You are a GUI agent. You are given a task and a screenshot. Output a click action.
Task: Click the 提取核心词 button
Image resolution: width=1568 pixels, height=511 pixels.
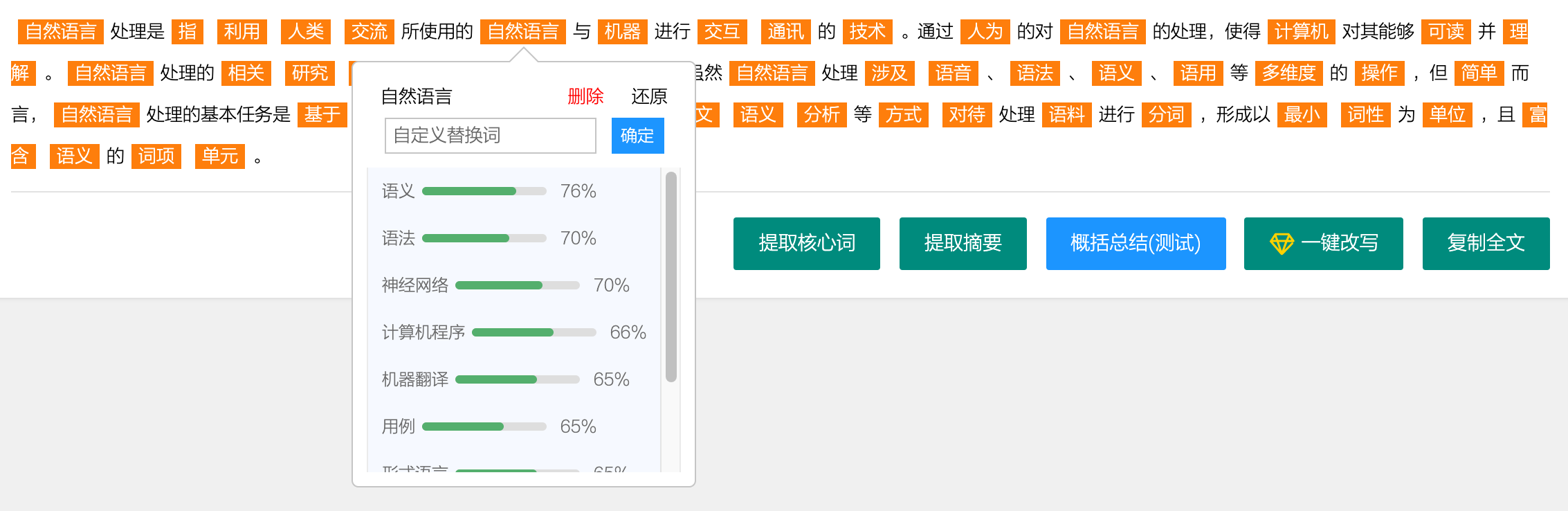[x=806, y=243]
